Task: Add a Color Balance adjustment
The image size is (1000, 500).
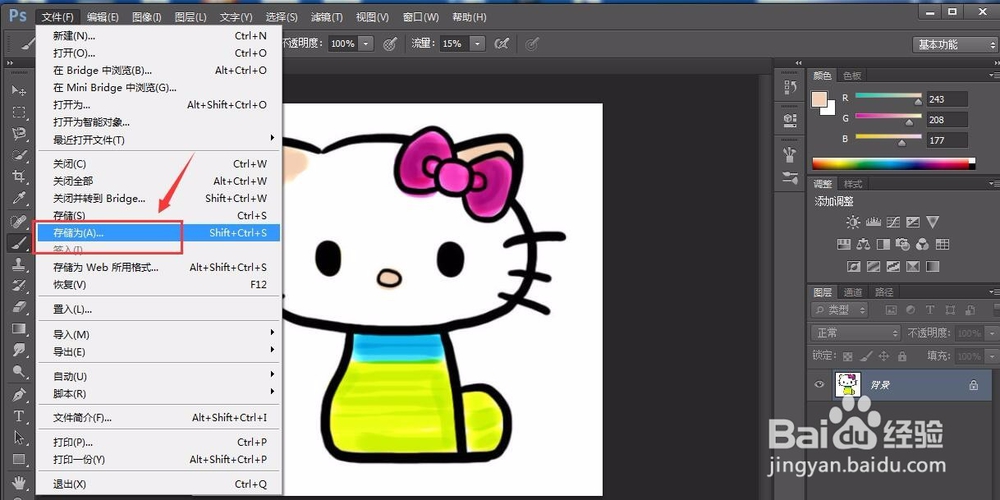Action: tap(864, 244)
